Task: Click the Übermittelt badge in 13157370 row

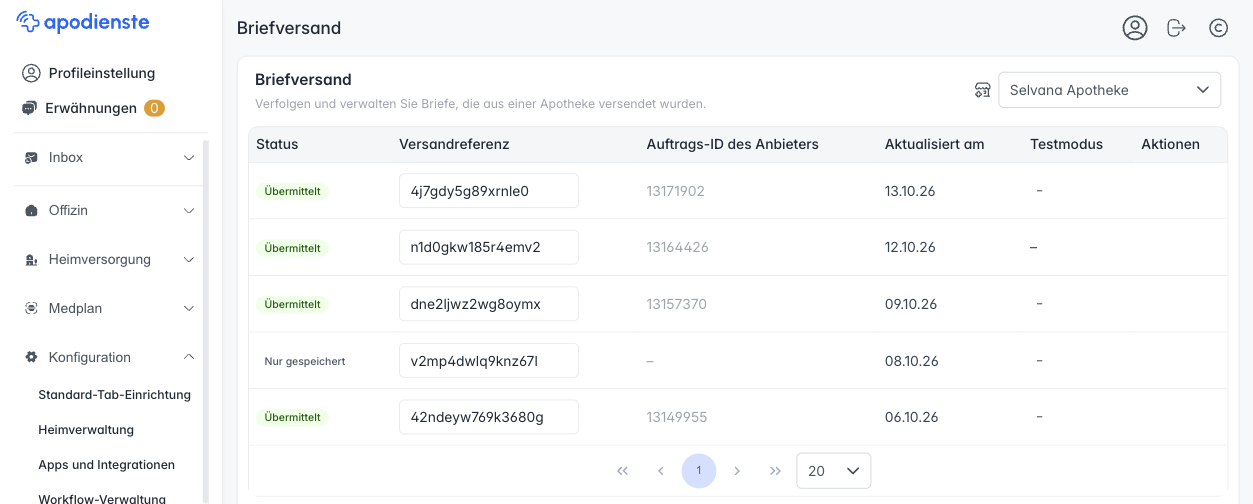Action: (x=292, y=304)
